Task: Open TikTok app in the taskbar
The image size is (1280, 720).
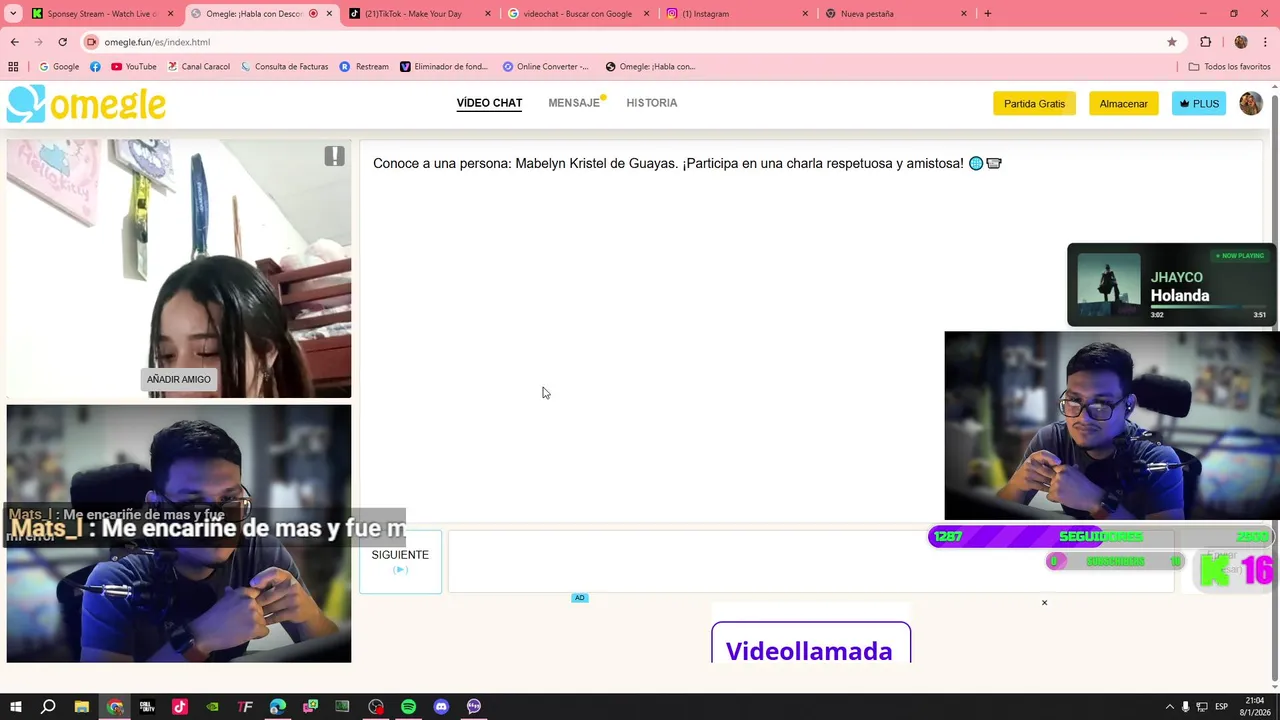Action: 180,707
